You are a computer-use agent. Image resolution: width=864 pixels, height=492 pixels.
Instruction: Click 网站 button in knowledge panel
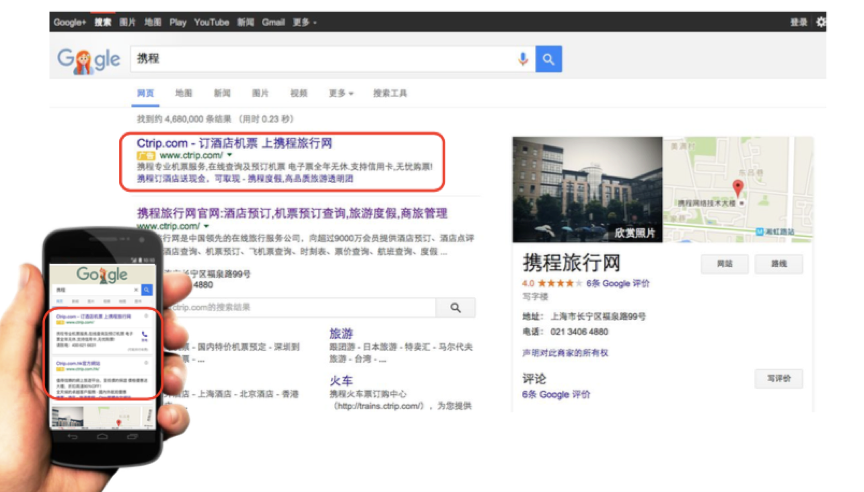click(725, 264)
